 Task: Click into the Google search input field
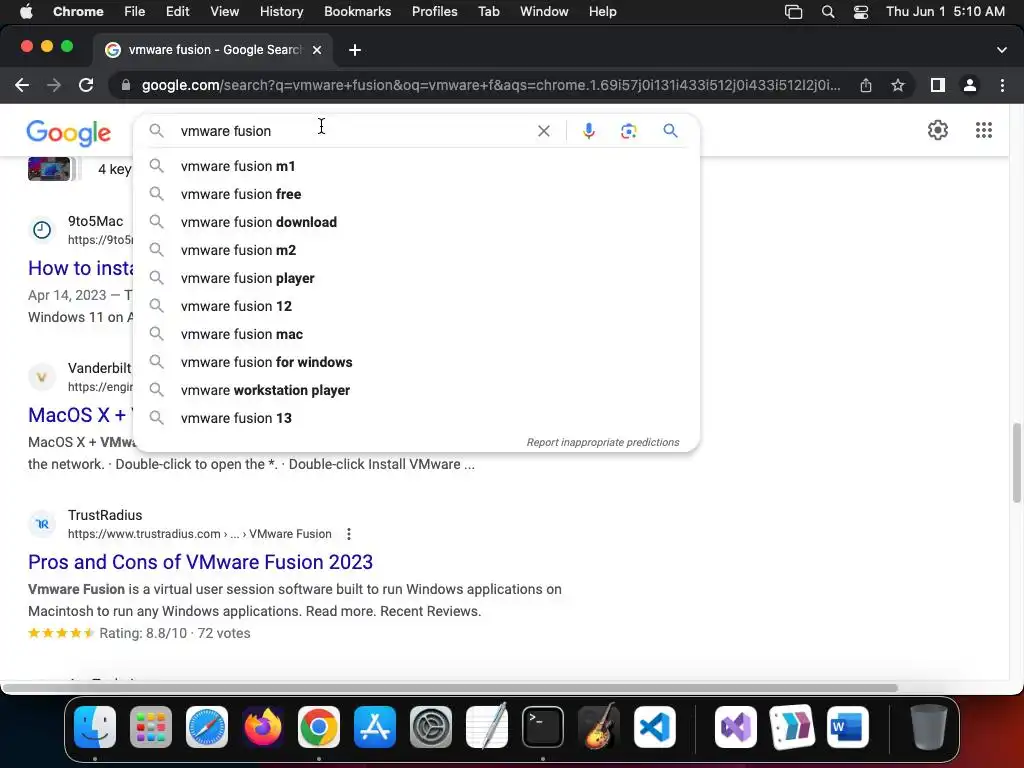point(353,131)
